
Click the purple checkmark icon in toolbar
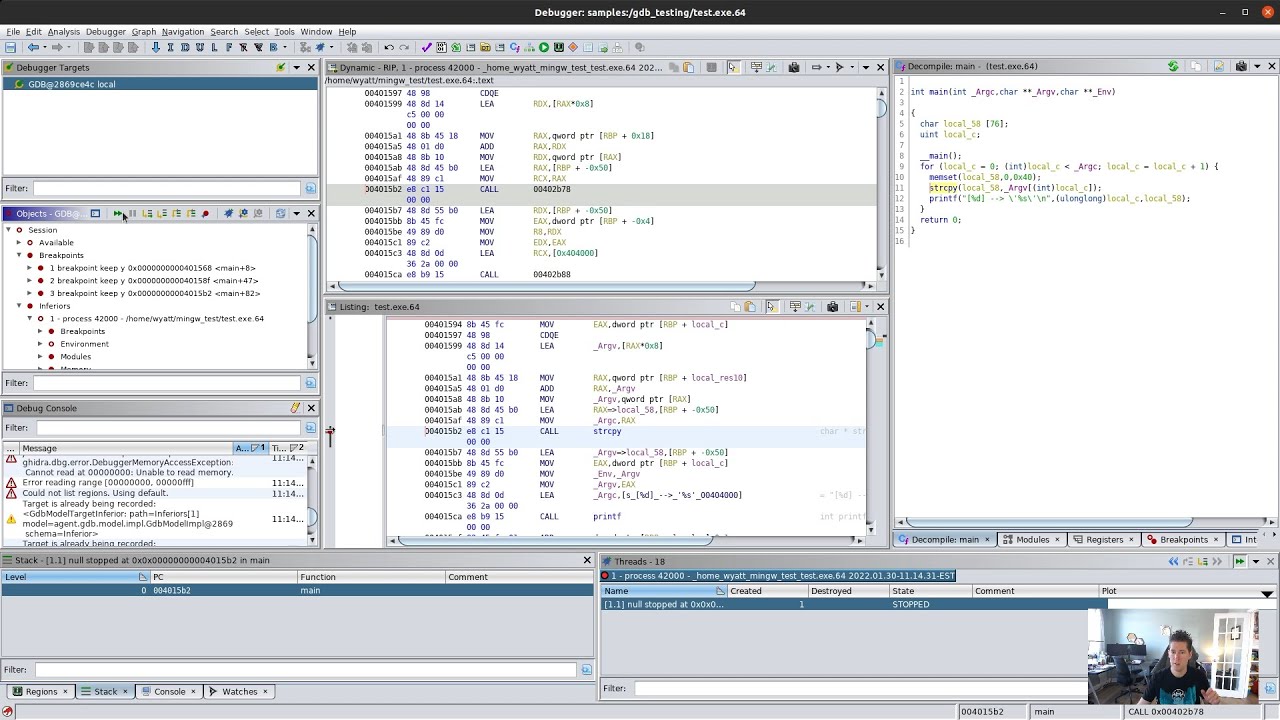(x=426, y=47)
